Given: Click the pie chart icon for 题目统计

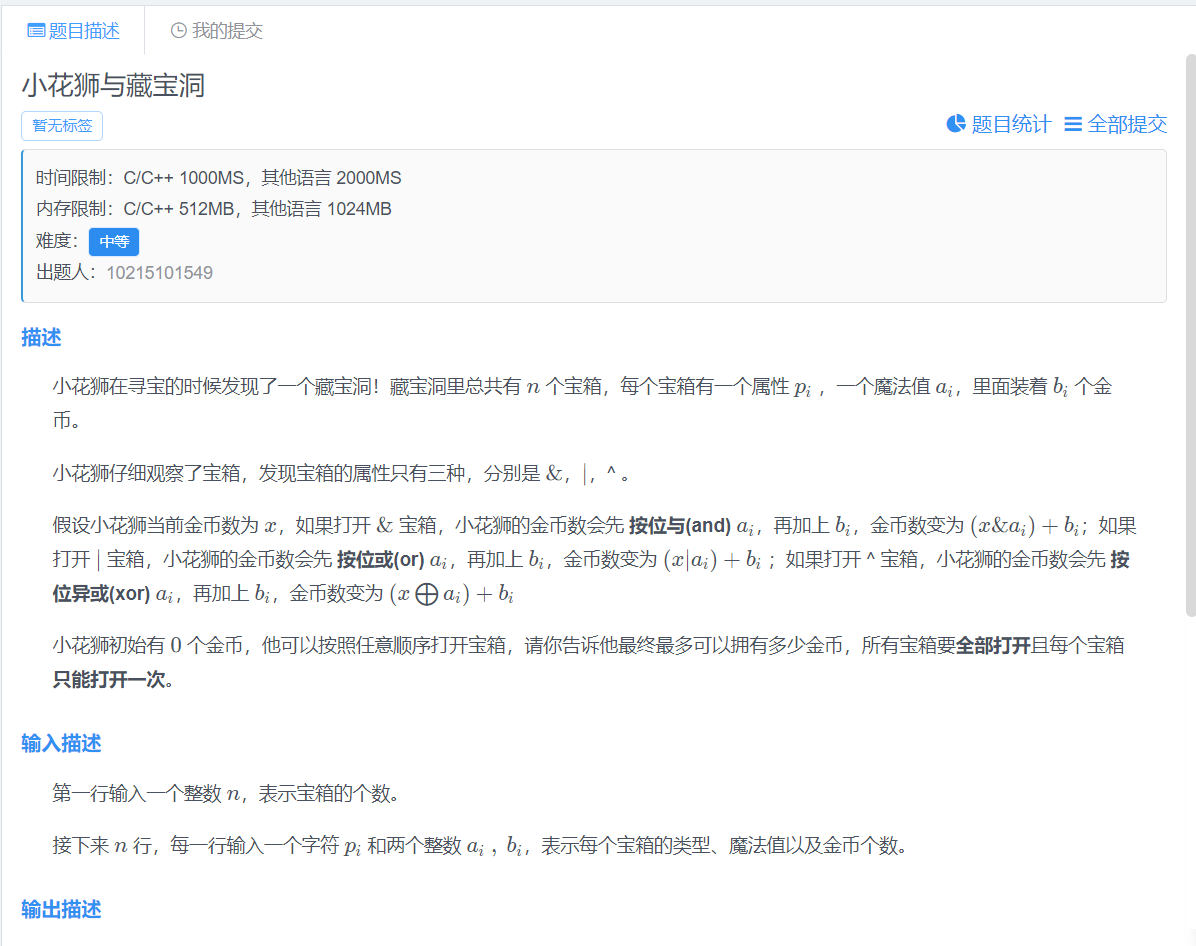Looking at the screenshot, I should pos(956,124).
